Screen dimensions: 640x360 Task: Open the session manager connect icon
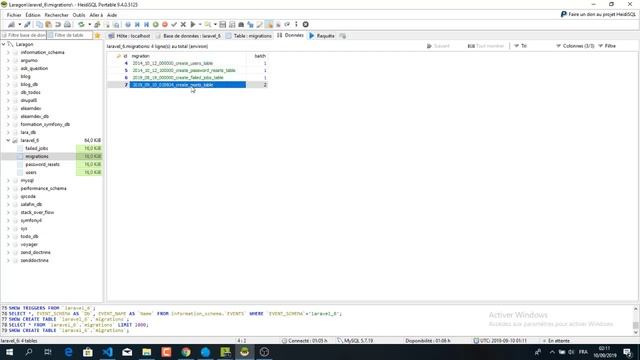click(x=11, y=24)
